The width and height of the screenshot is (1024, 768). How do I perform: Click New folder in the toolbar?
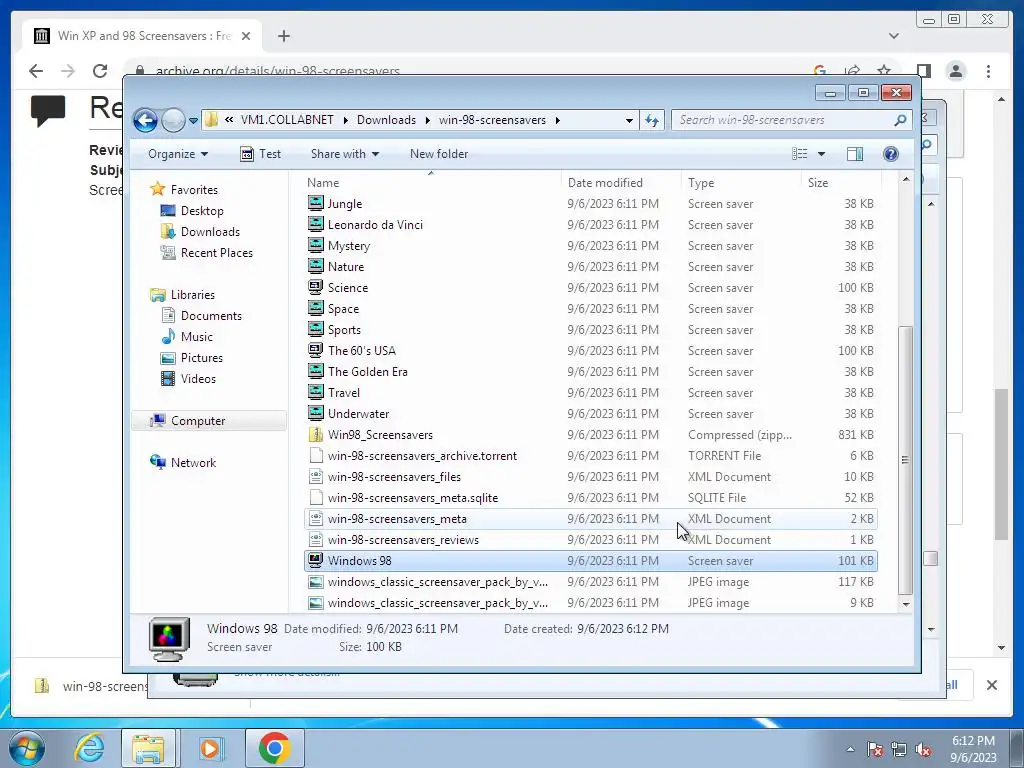coord(439,154)
